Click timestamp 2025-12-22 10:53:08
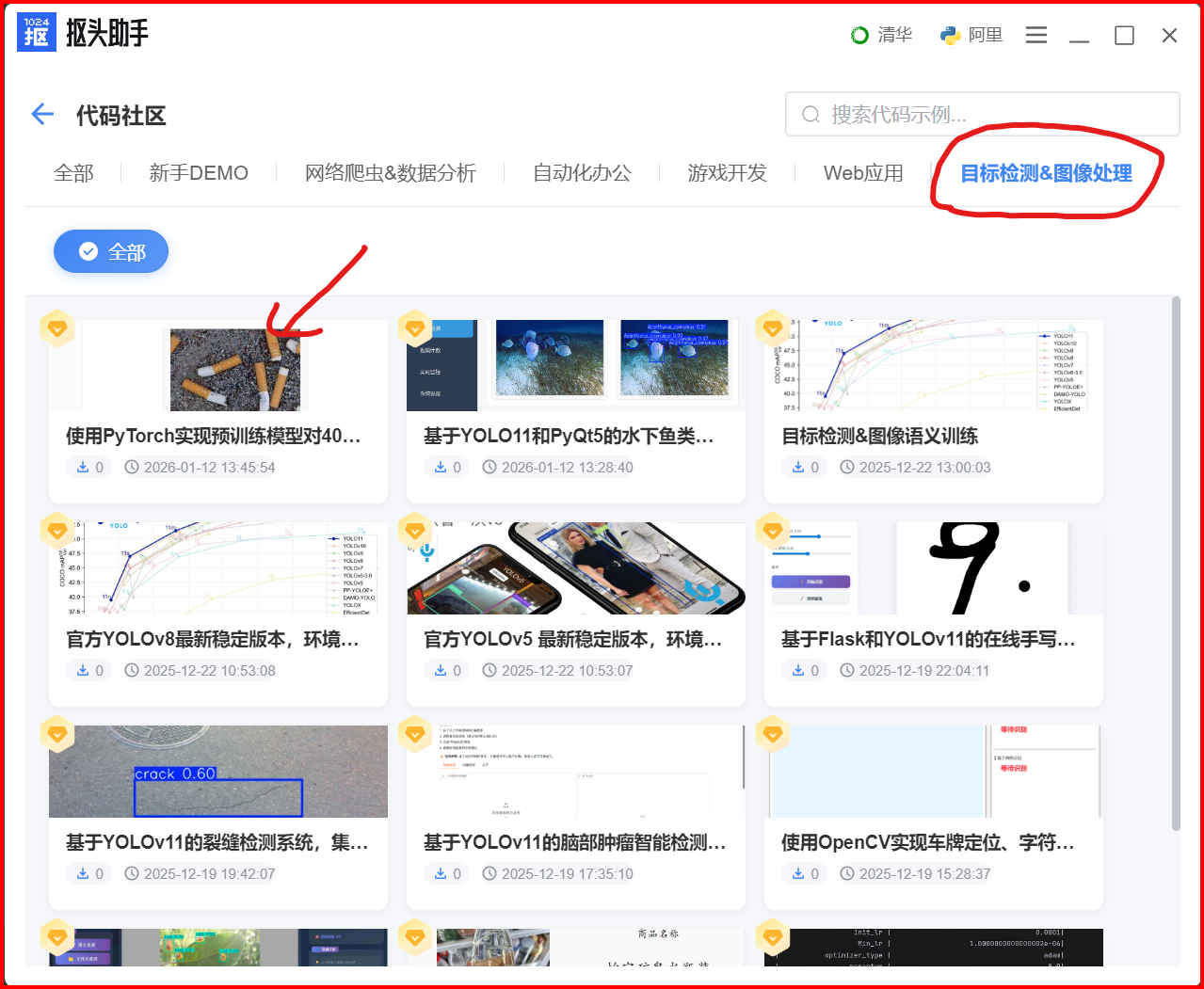Image resolution: width=1204 pixels, height=989 pixels. [x=210, y=670]
